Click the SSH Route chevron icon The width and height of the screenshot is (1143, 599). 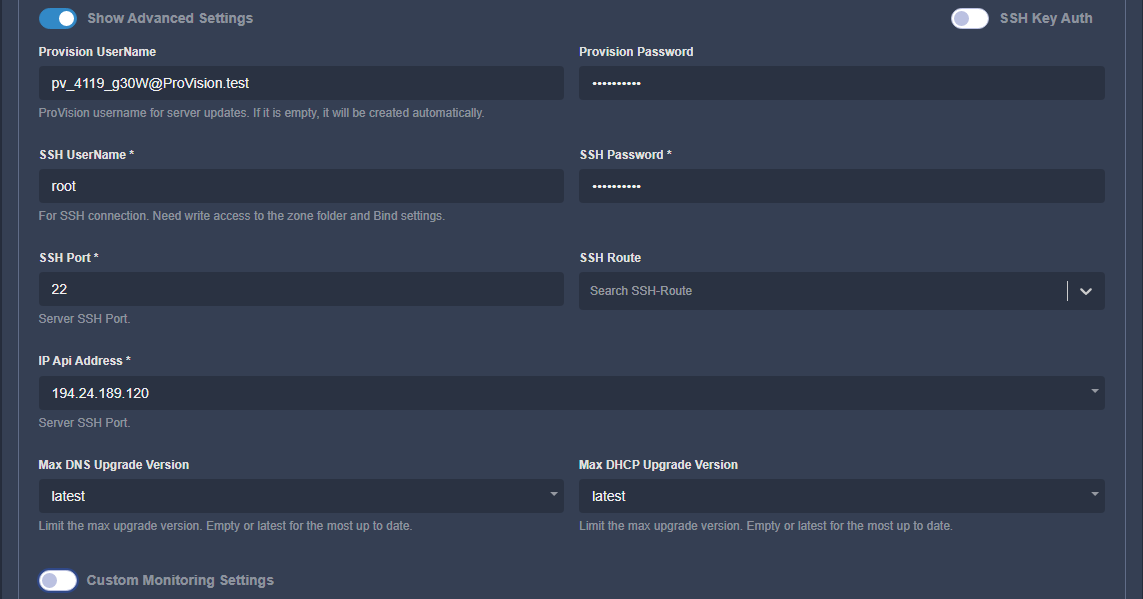1086,291
